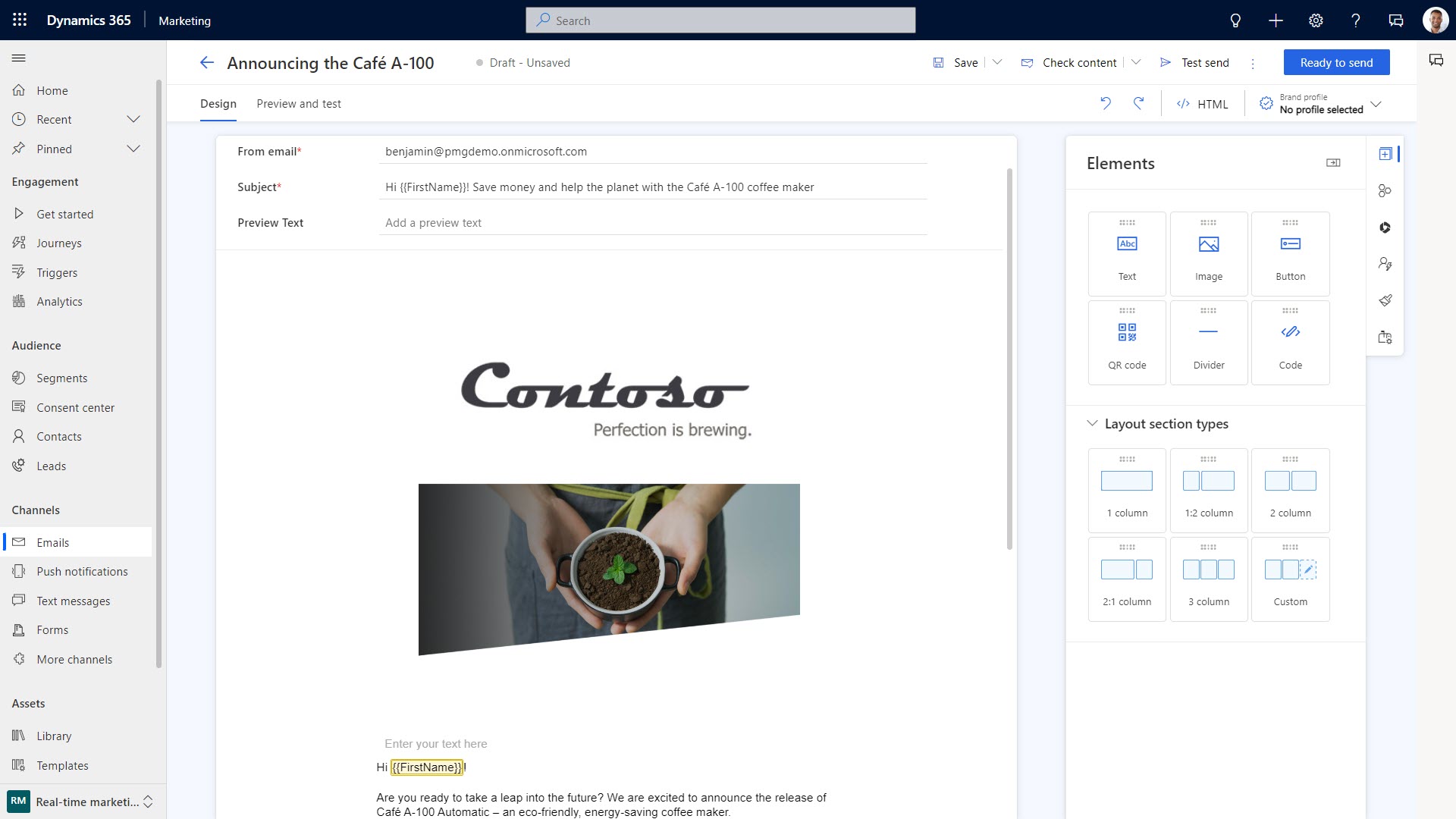The height and width of the screenshot is (819, 1456).
Task: Open the Brand profile selector
Action: [x=1377, y=104]
